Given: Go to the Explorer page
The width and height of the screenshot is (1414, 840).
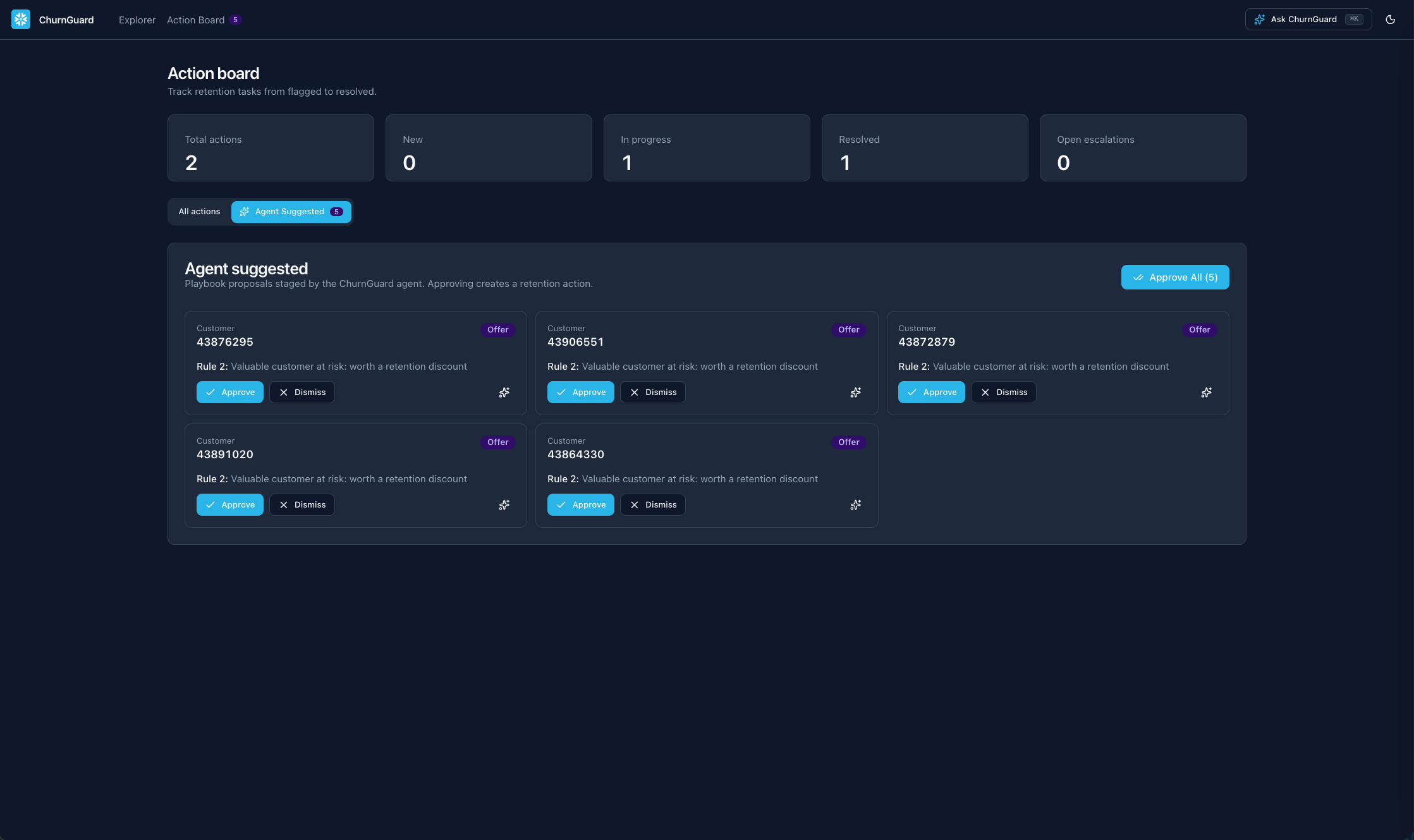Looking at the screenshot, I should pos(137,20).
